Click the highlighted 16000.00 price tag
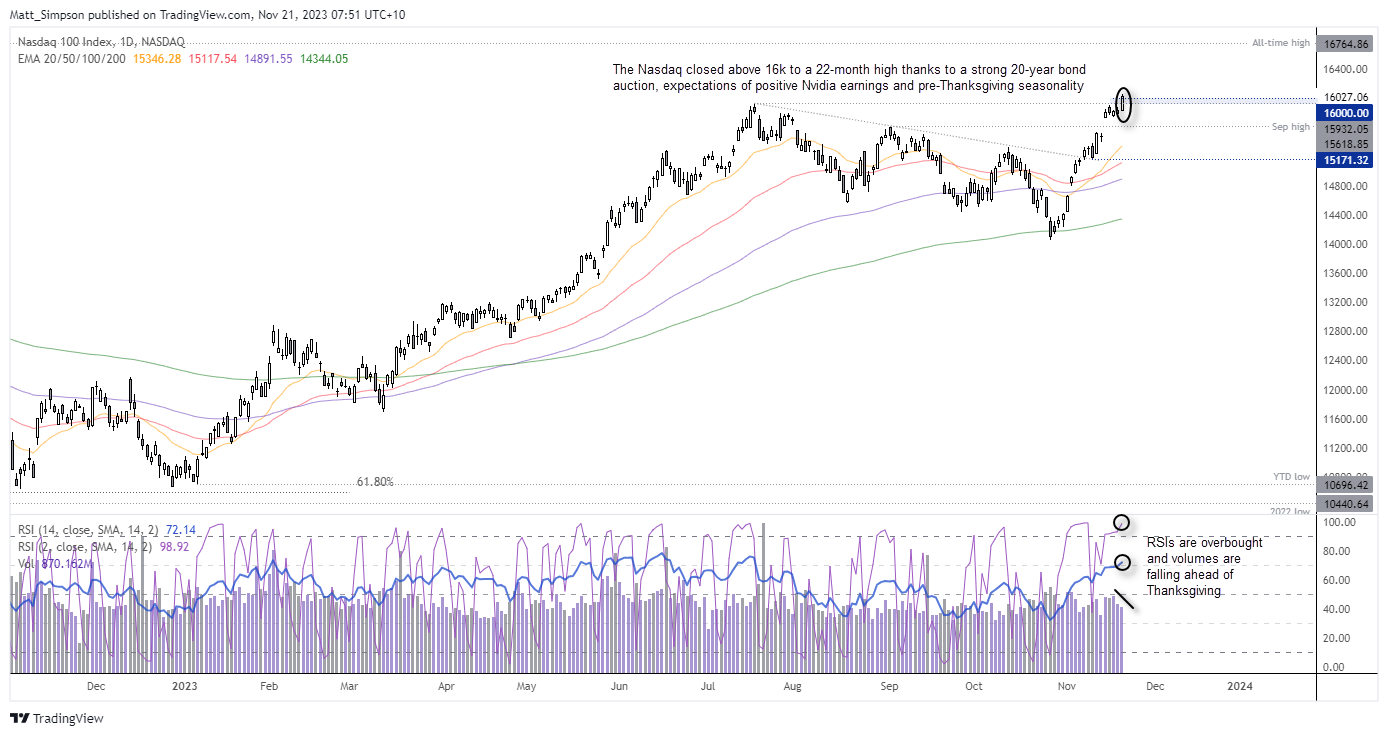This screenshot has height=736, width=1388. (x=1346, y=113)
